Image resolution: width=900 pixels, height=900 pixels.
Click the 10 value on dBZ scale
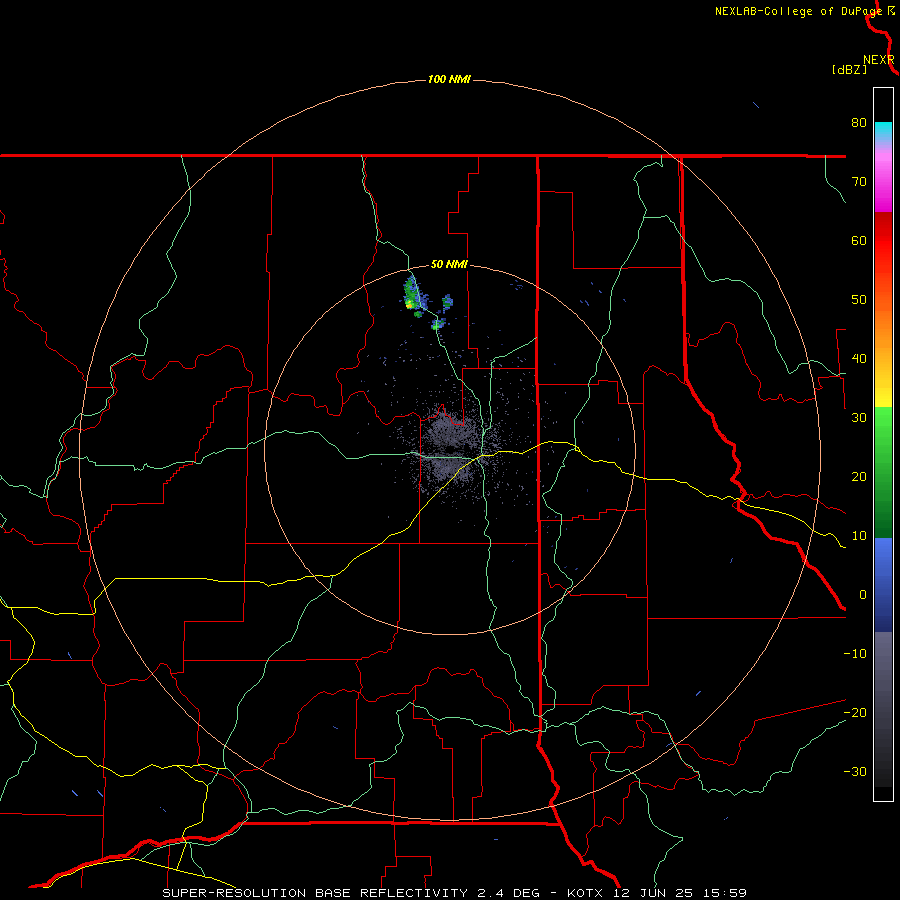[x=859, y=536]
